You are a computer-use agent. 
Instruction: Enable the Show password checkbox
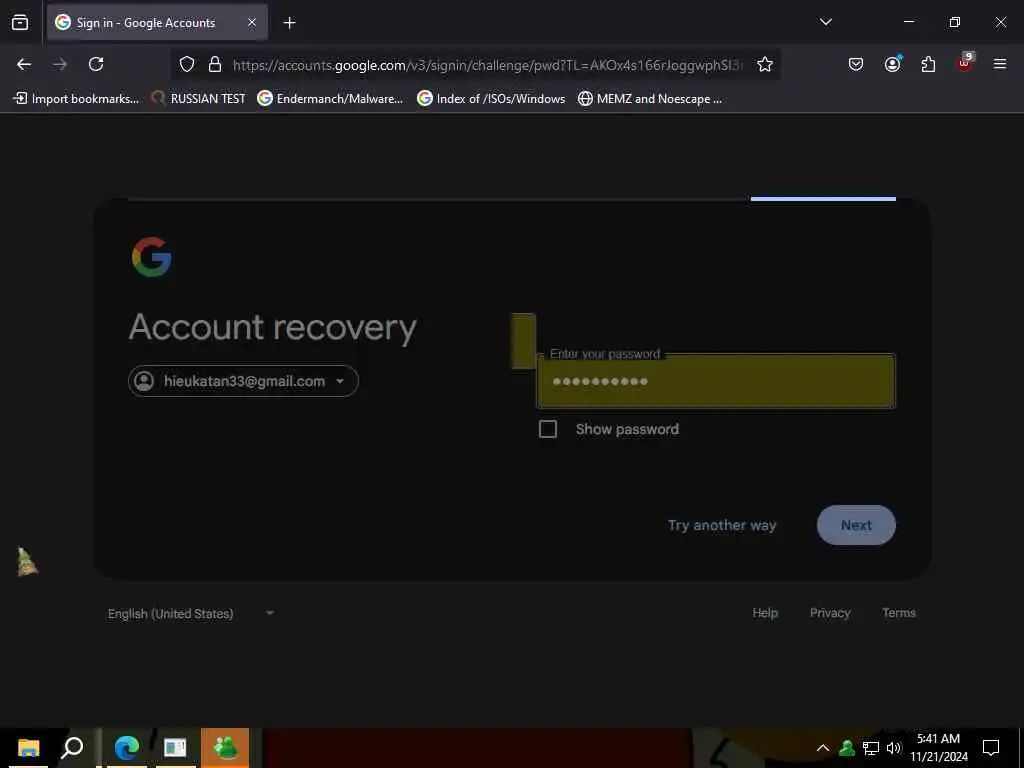click(548, 429)
